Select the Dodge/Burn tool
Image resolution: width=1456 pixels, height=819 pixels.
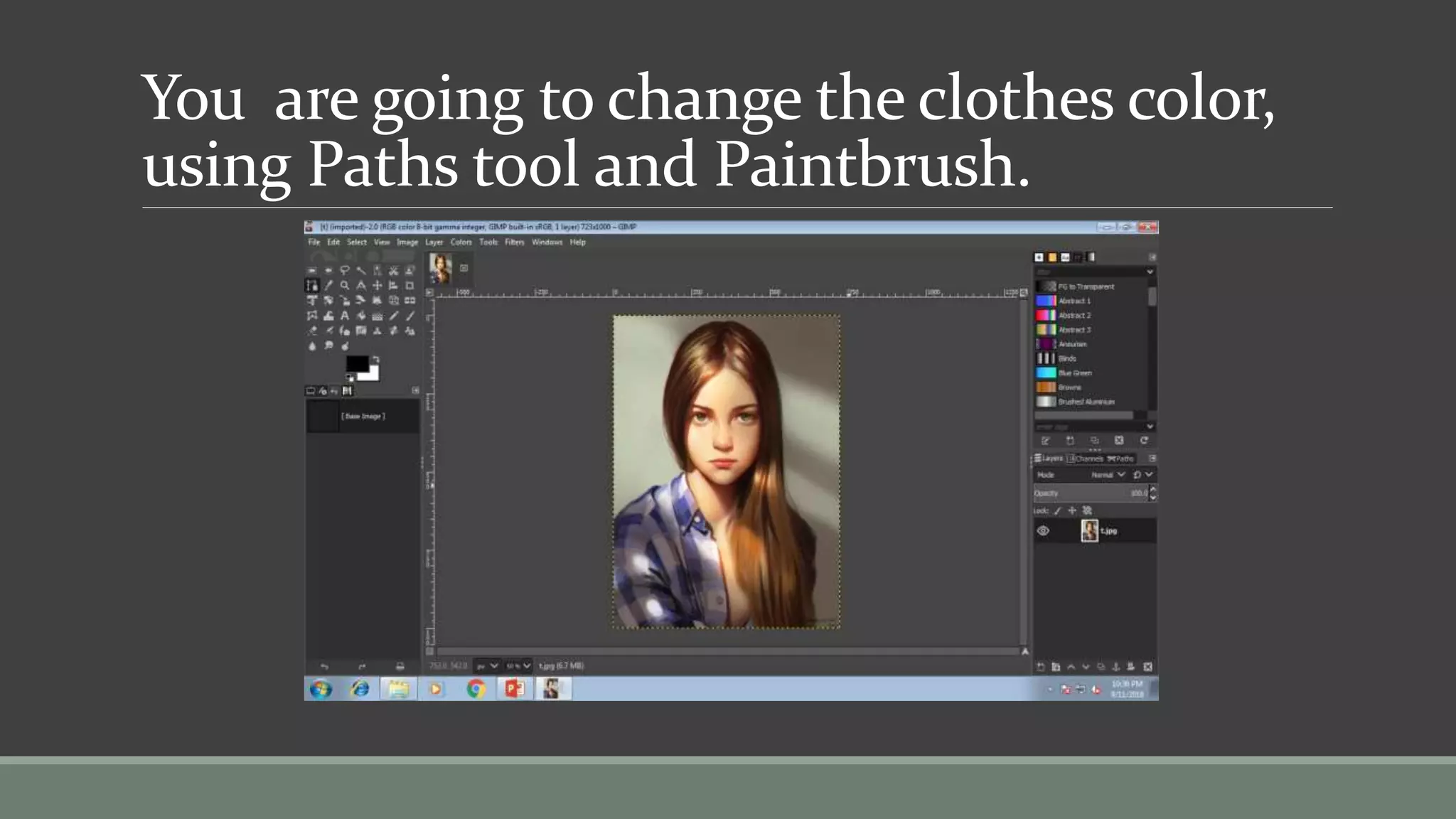point(345,346)
